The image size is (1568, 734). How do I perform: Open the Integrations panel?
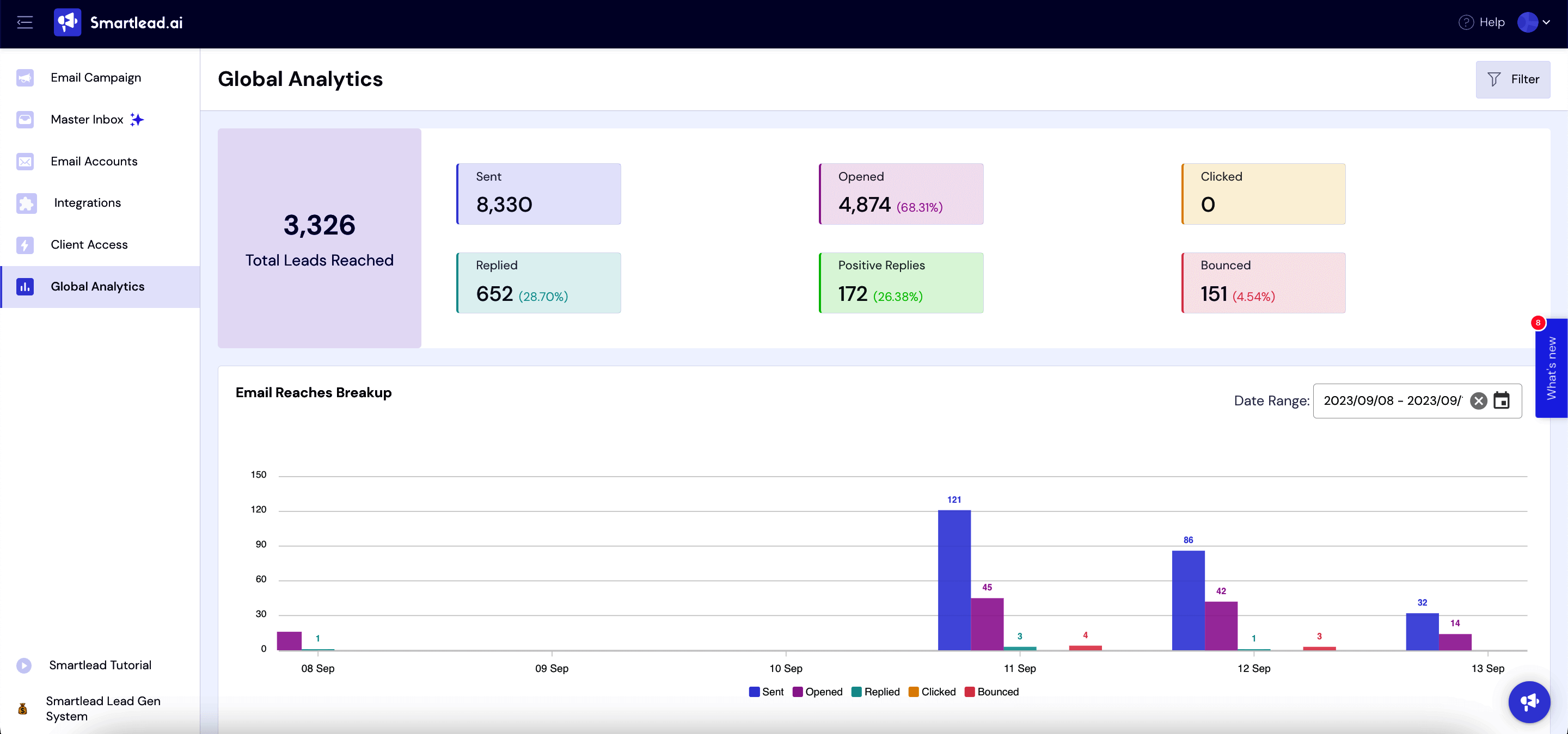pyautogui.click(x=87, y=202)
